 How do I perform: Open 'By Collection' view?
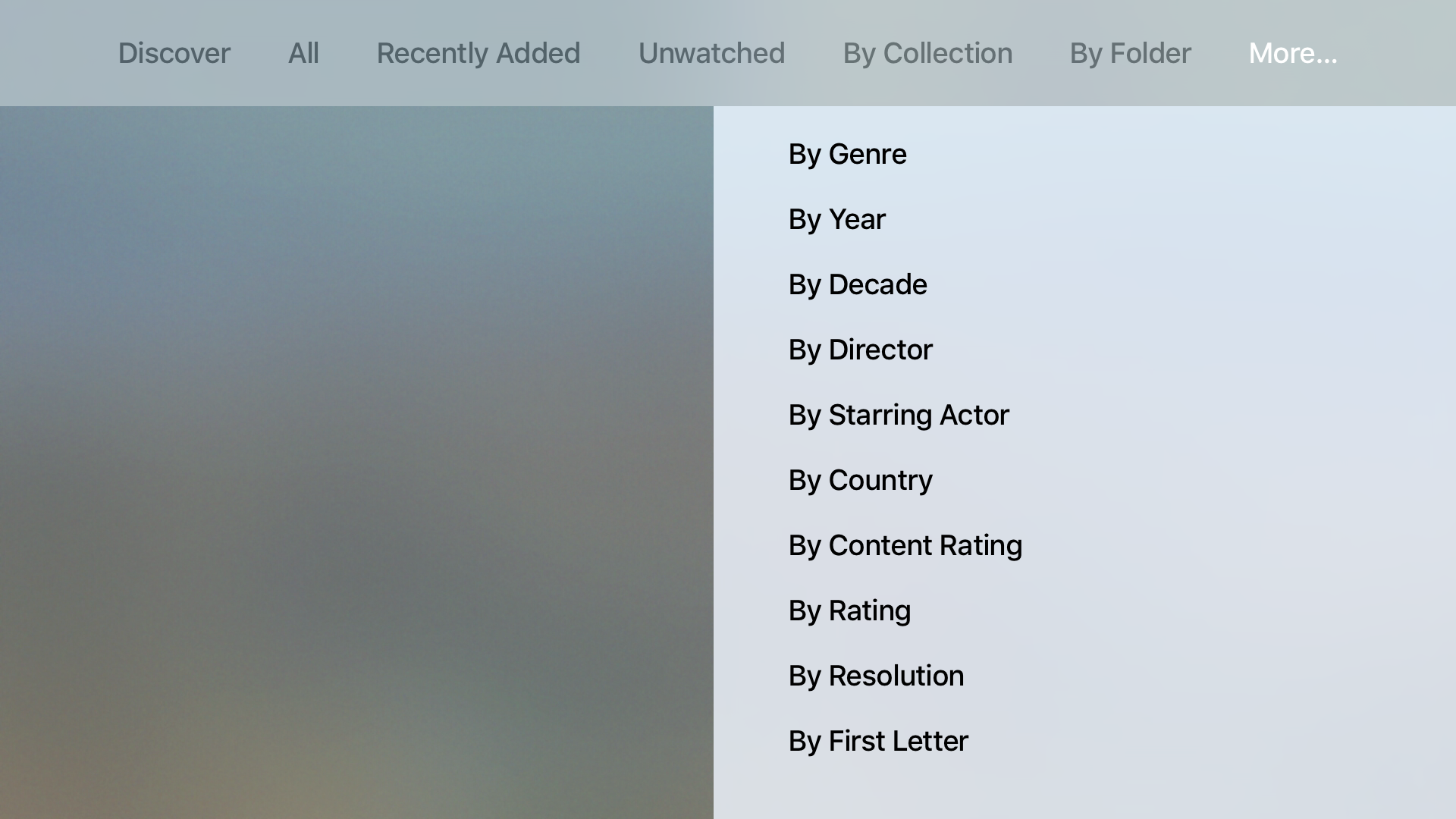pos(927,52)
